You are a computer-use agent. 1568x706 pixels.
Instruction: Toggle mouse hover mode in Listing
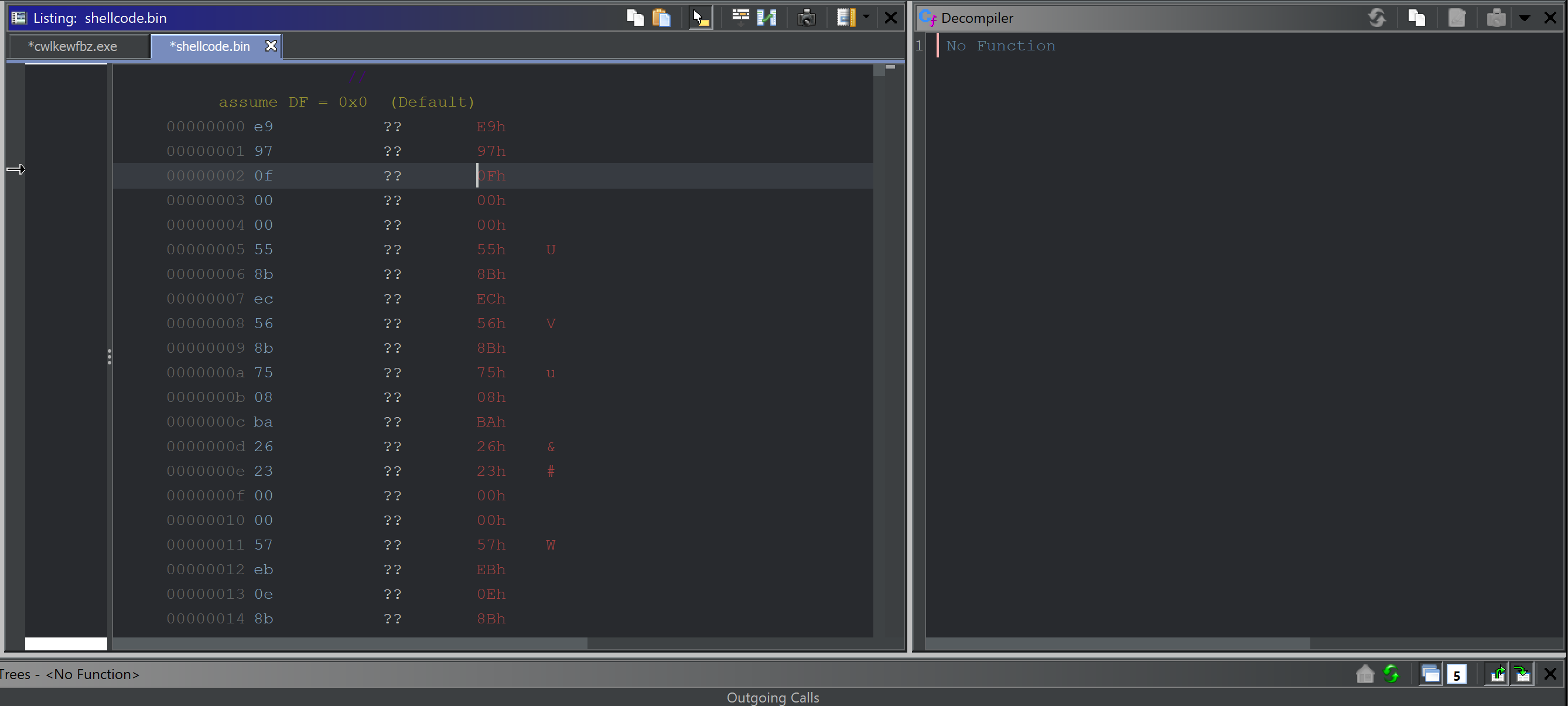coord(701,18)
